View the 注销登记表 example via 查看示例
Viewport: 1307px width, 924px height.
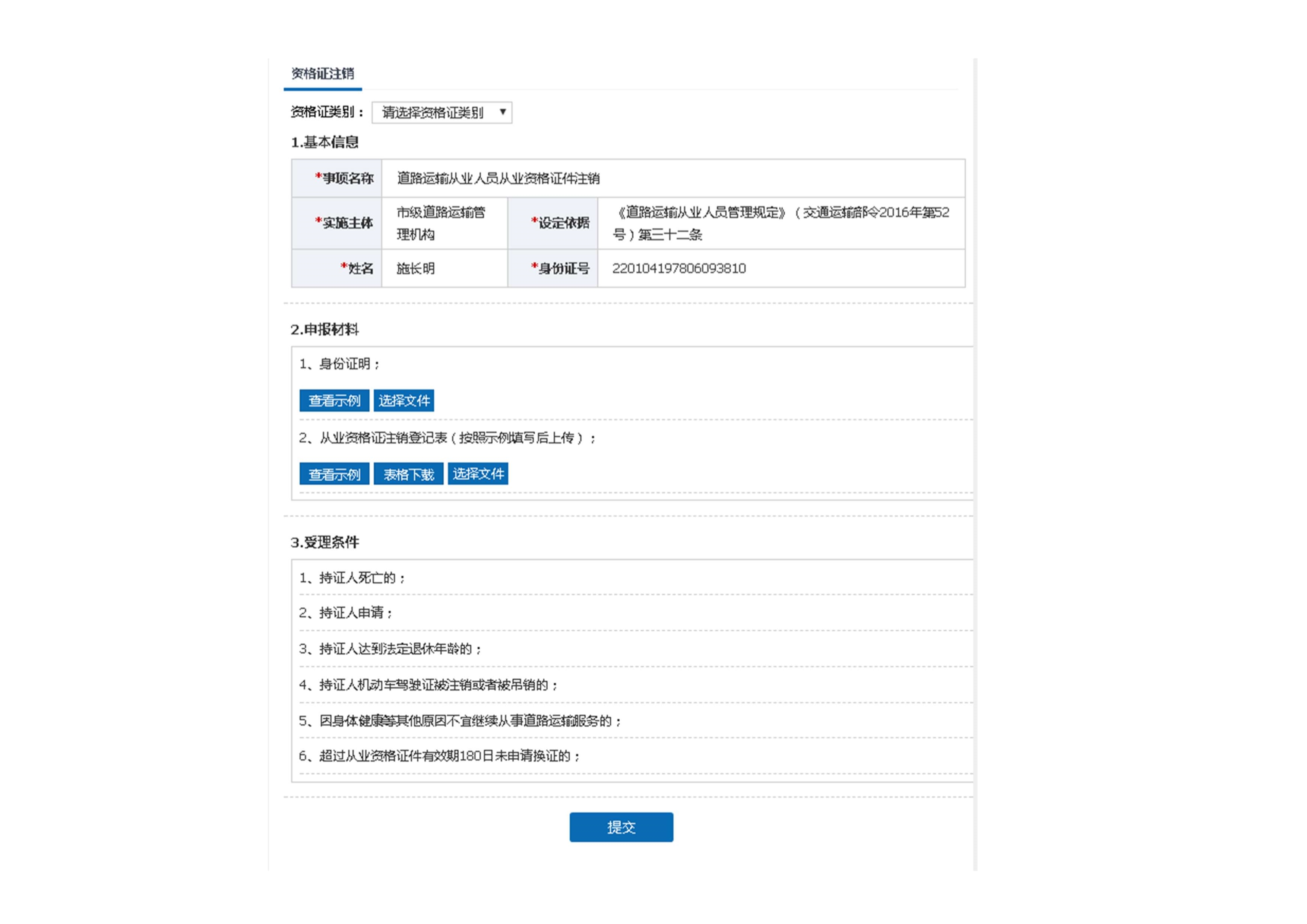click(x=334, y=474)
